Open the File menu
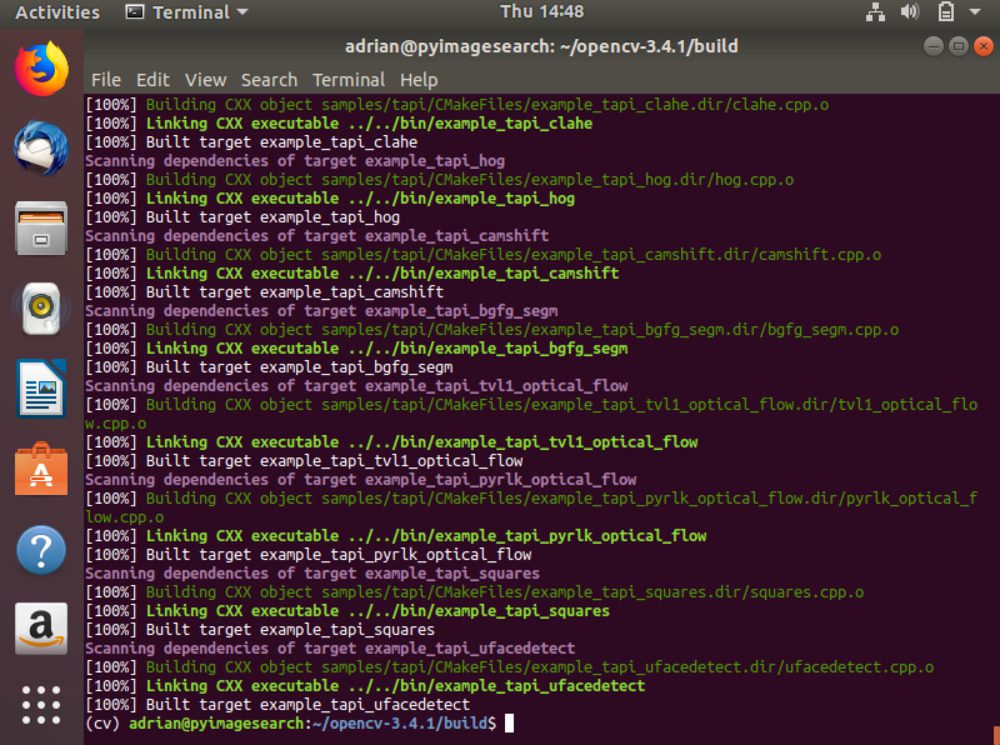1000x745 pixels. 106,80
